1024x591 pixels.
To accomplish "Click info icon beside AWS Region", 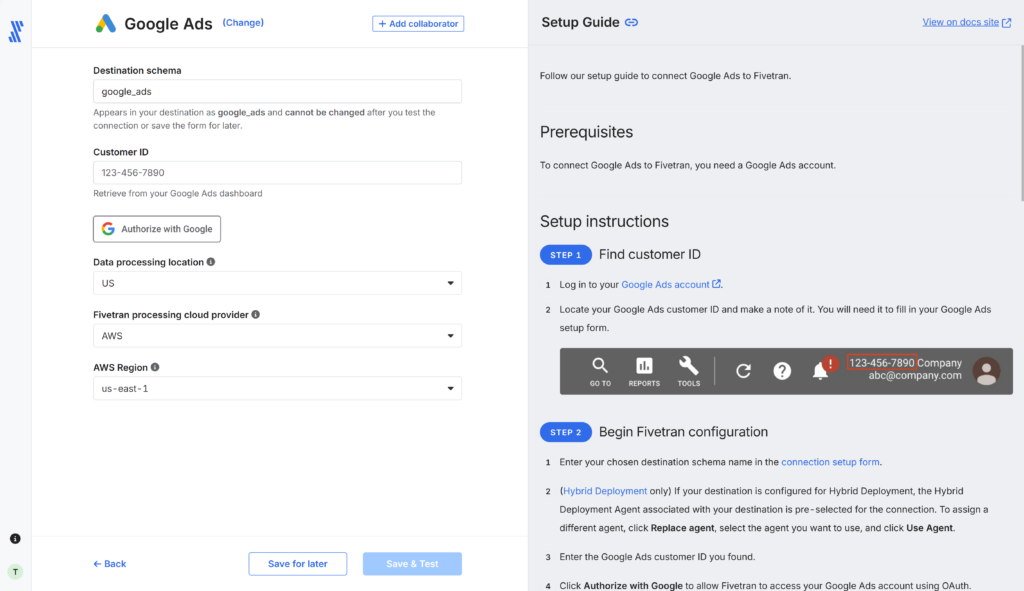I will pyautogui.click(x=155, y=367).
